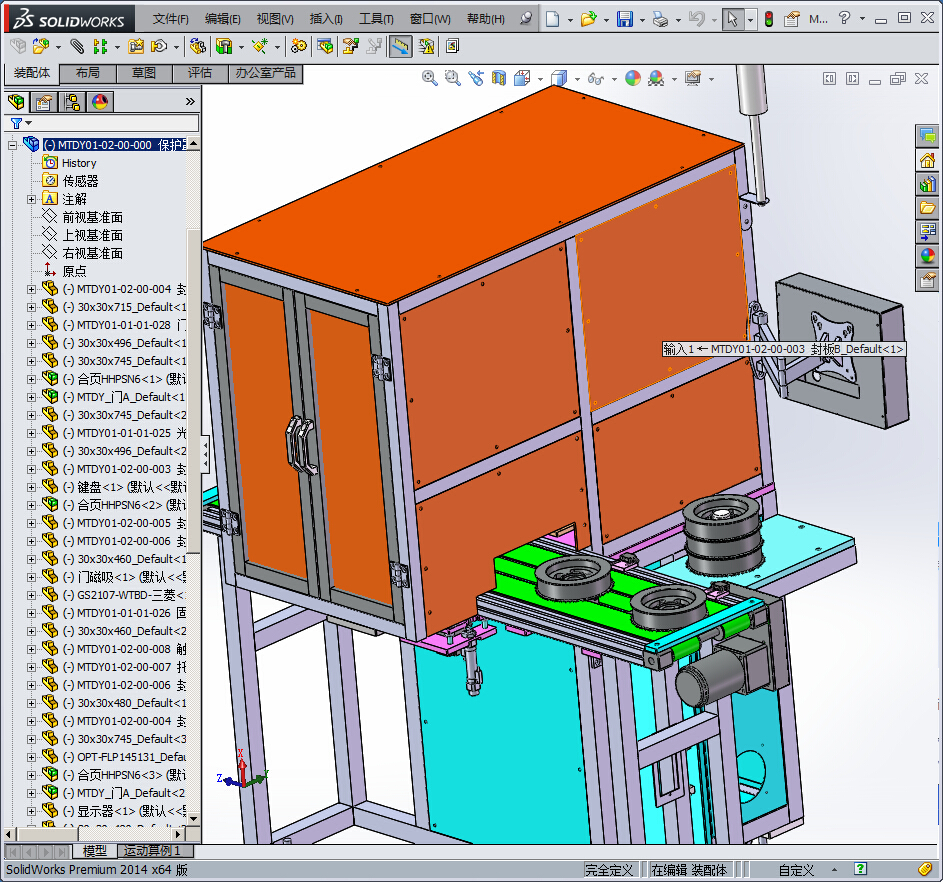Click the Exploded View icon

coord(351,46)
